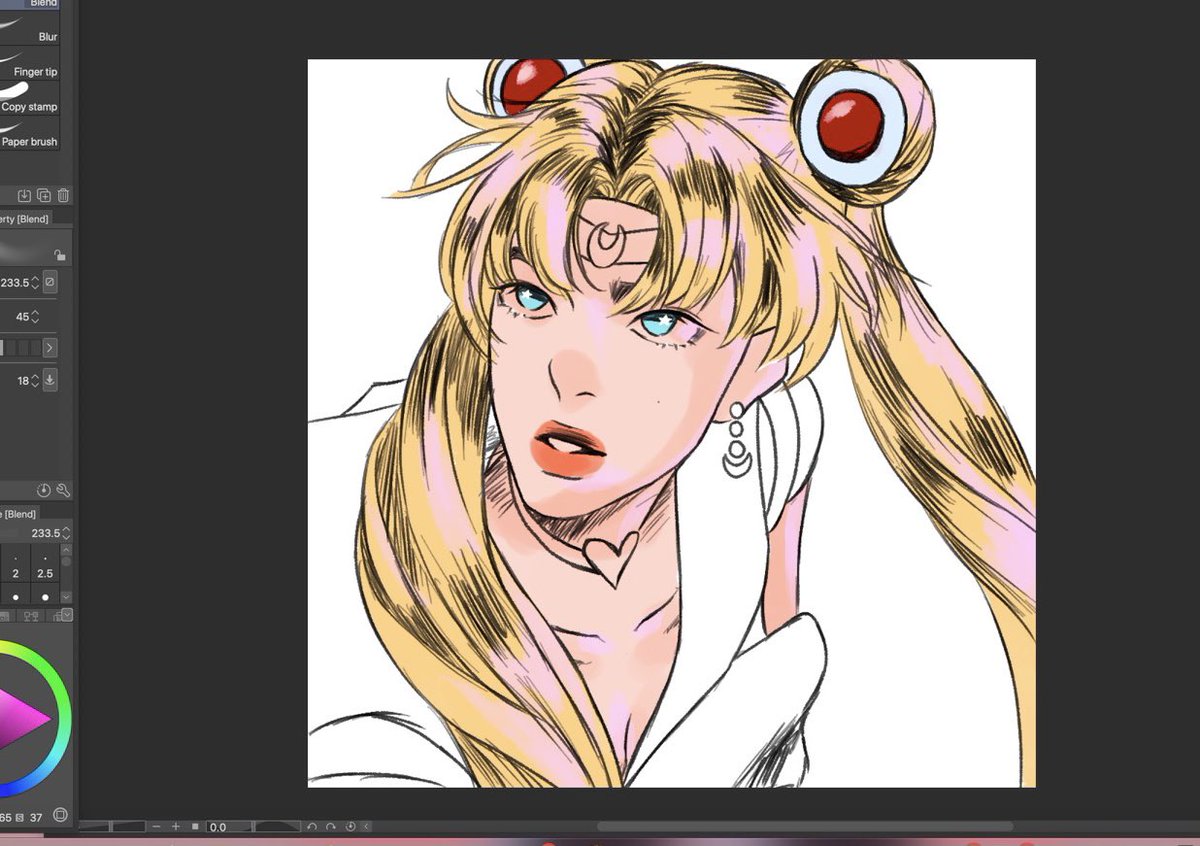This screenshot has width=1200, height=846.
Task: Click the rotation slider beside angle field
Action: [x=278, y=827]
